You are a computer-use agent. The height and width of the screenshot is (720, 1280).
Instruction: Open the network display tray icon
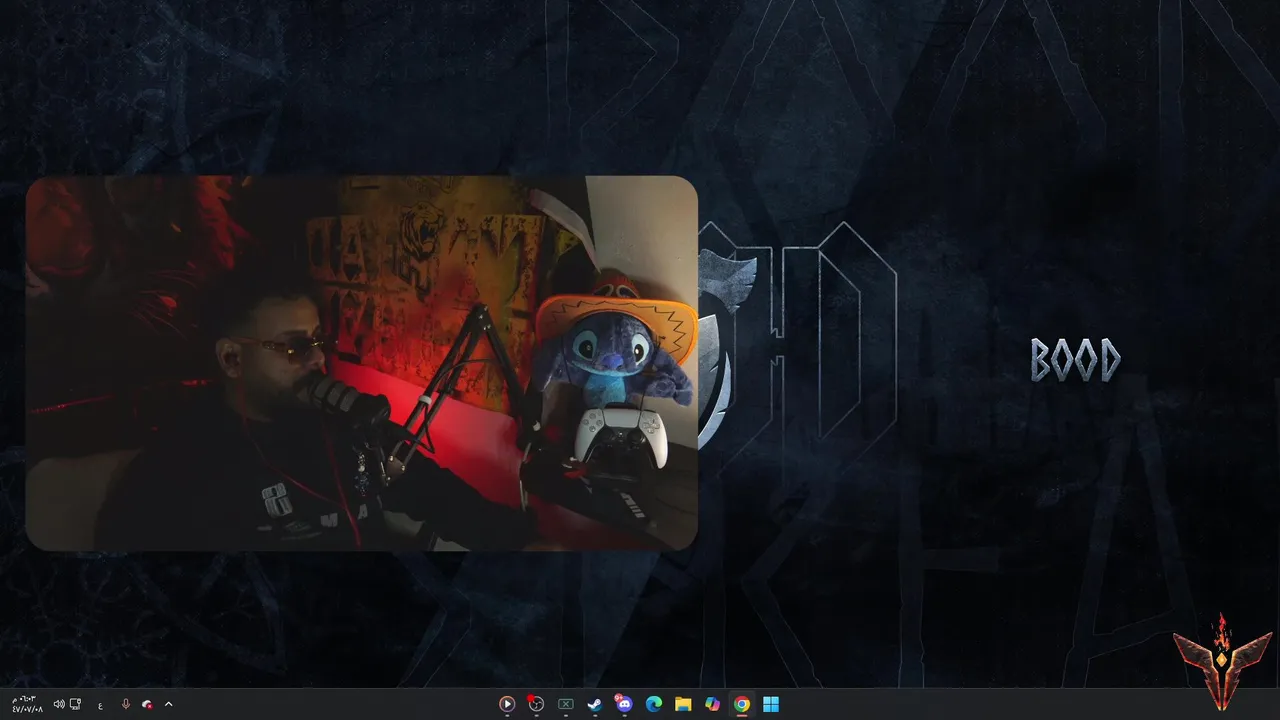(76, 704)
